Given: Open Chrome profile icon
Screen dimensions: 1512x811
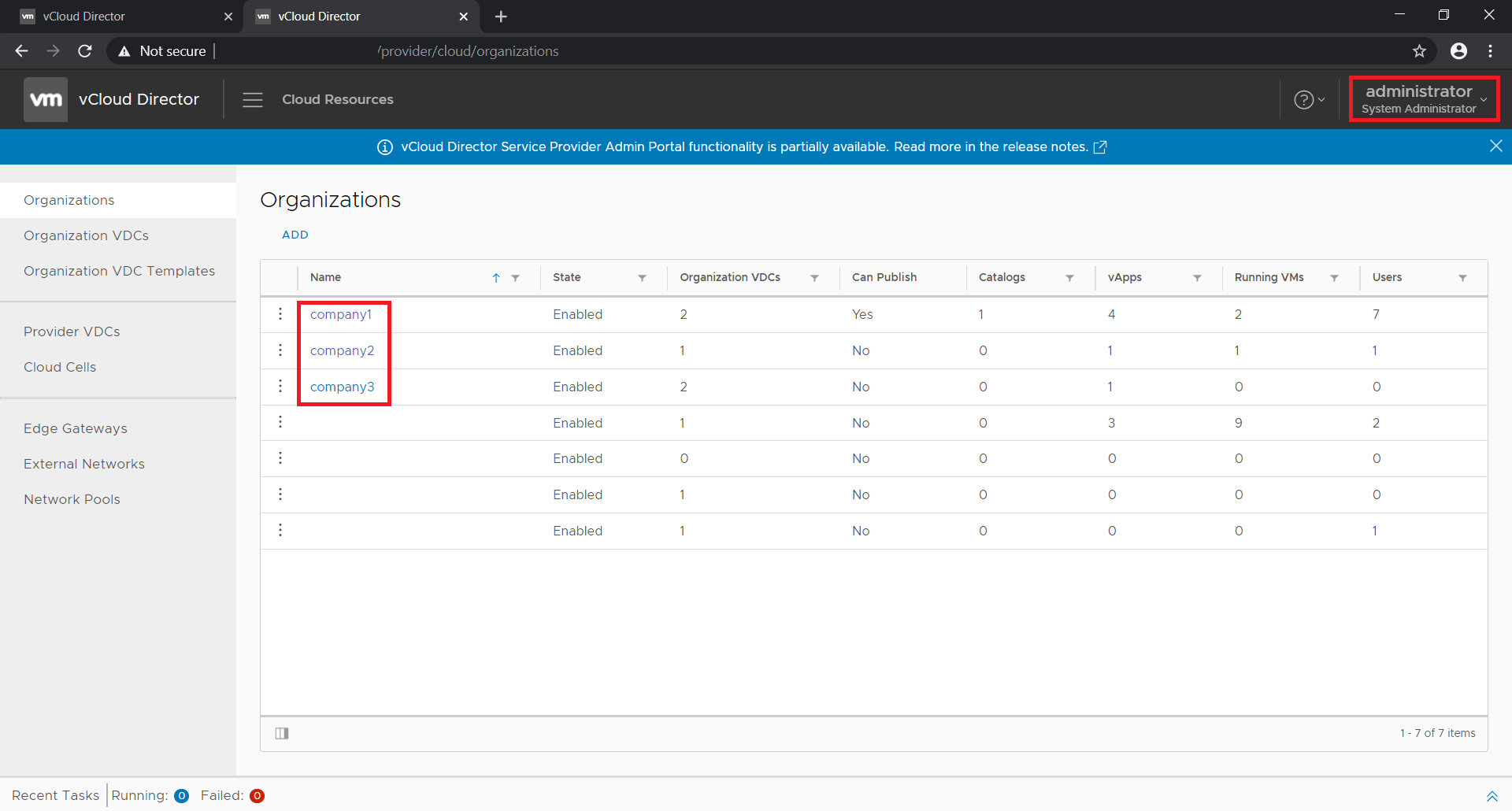Looking at the screenshot, I should coord(1458,51).
